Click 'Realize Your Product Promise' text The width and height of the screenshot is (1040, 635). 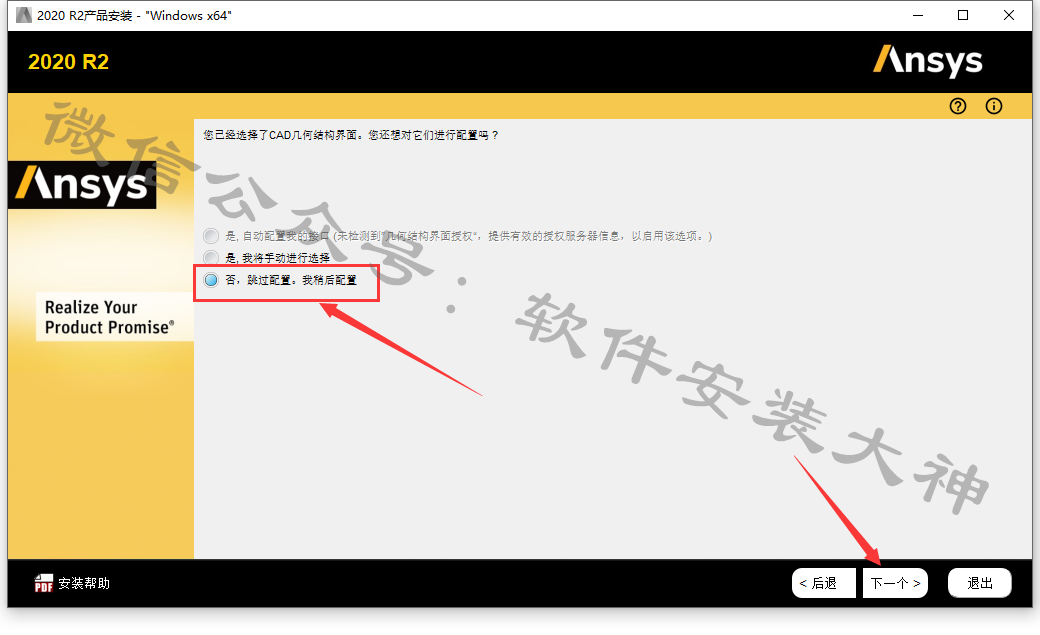pos(109,317)
